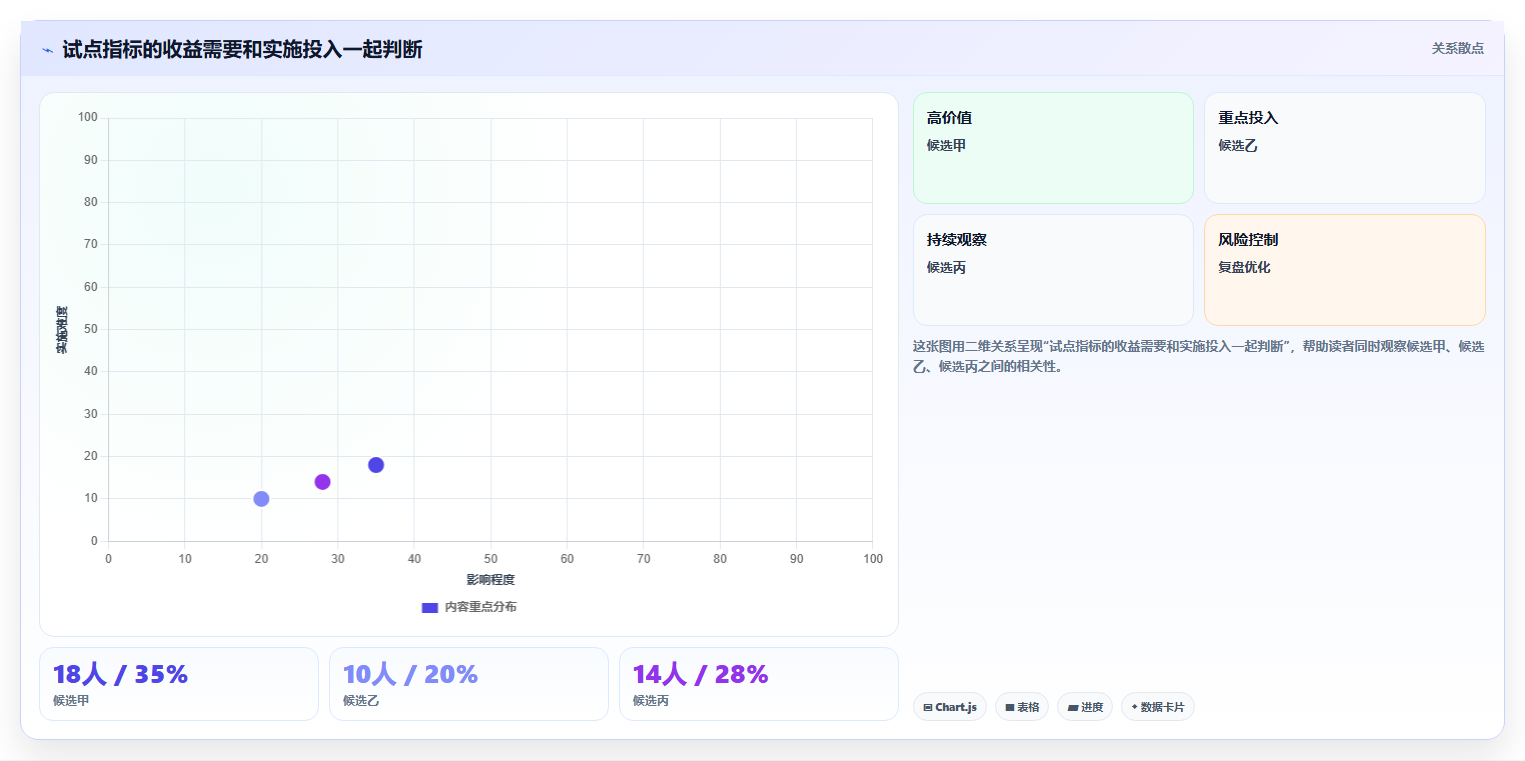Click 候选乙 label under 10人 / 20%
Screen dimensions: 1525x761
point(361,701)
